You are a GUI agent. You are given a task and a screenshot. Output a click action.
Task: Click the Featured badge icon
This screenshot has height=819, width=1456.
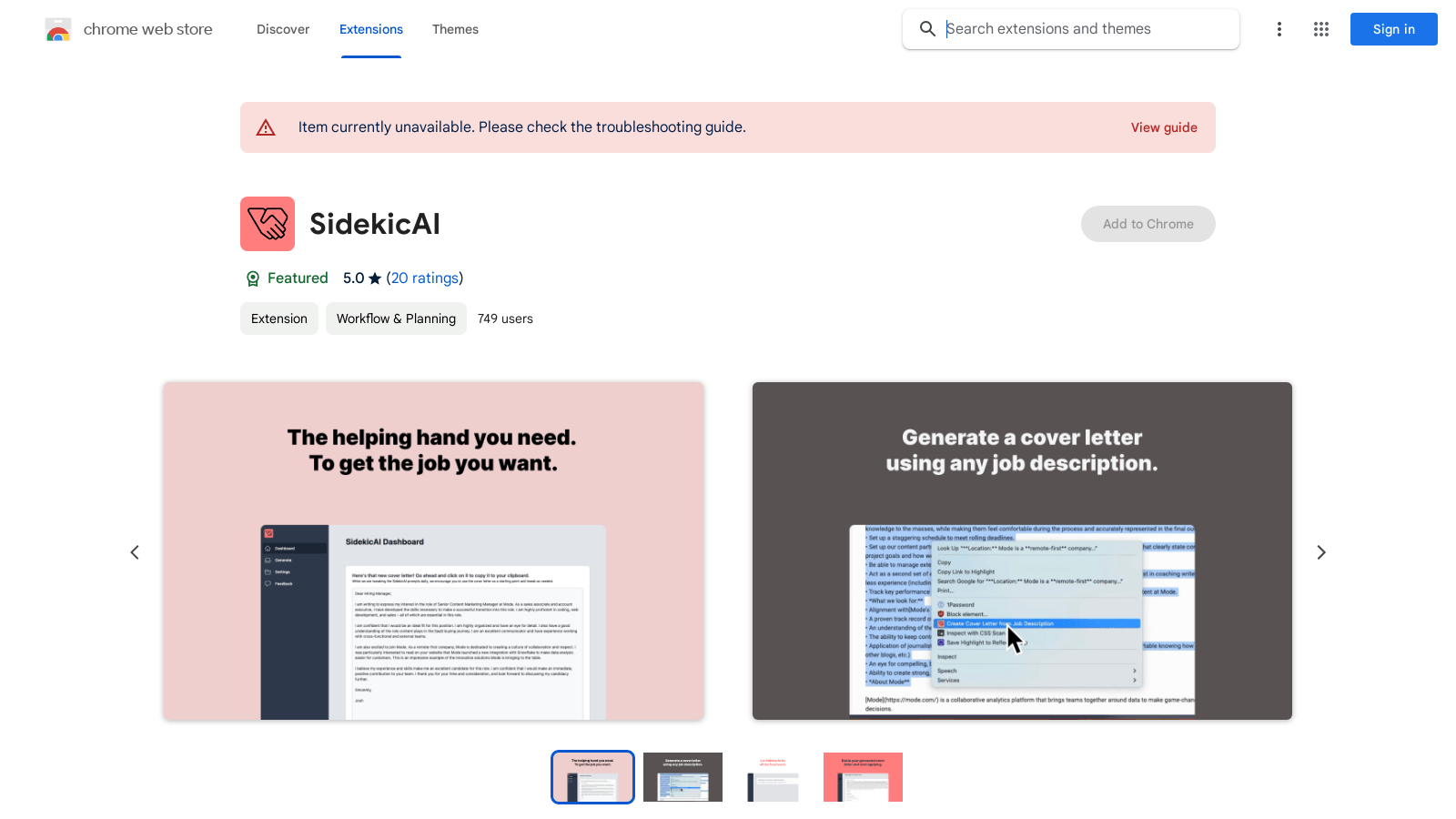253,278
